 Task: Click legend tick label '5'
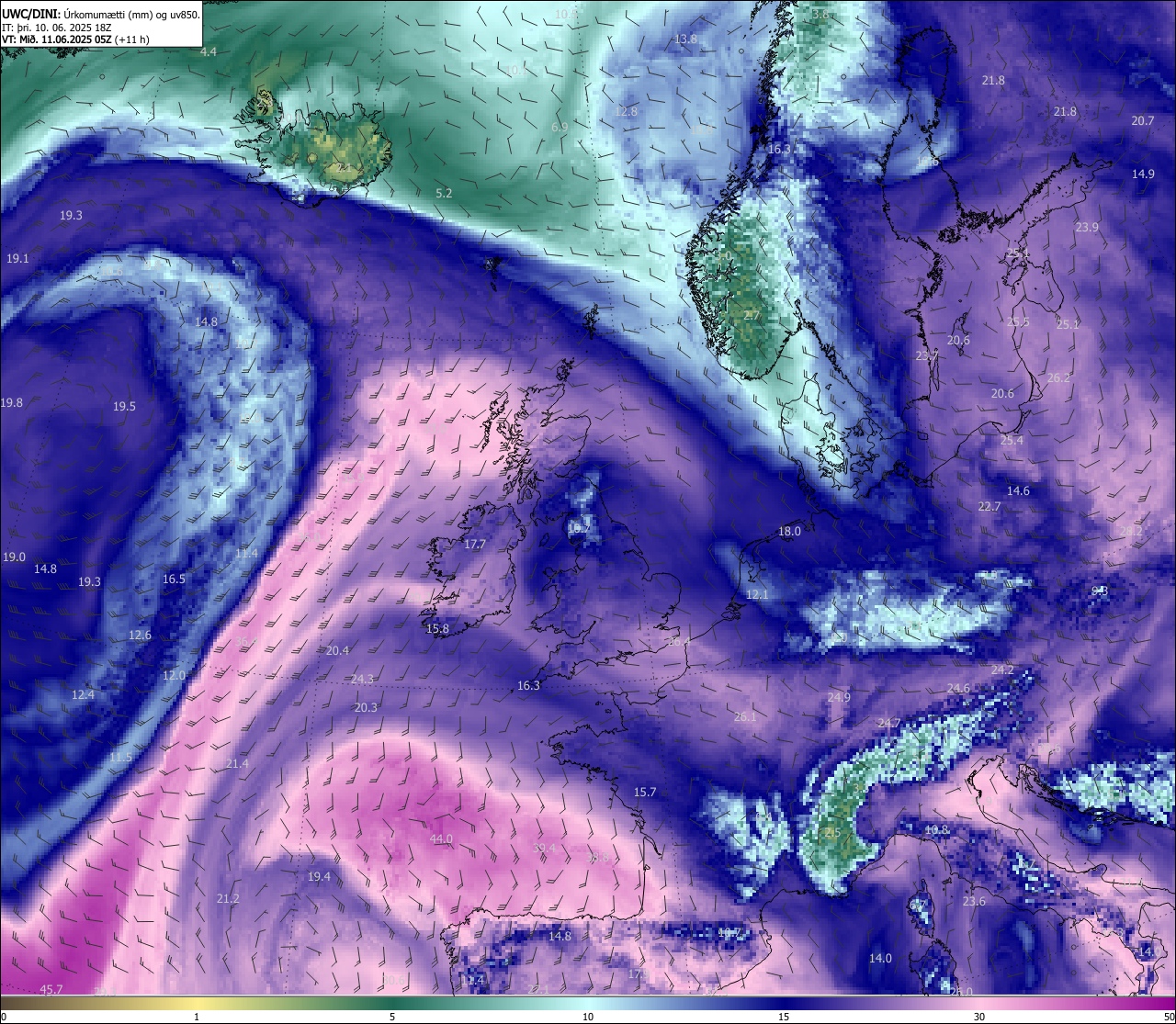coord(392,1017)
